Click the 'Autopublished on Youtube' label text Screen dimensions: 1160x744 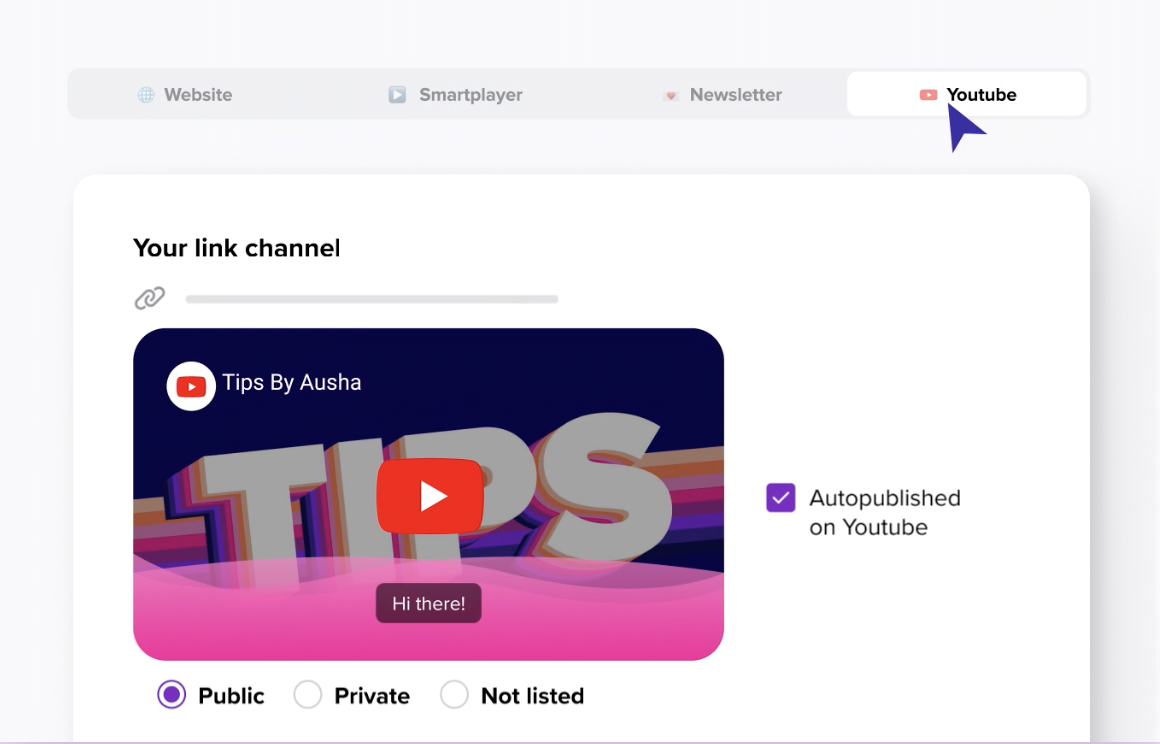[885, 513]
